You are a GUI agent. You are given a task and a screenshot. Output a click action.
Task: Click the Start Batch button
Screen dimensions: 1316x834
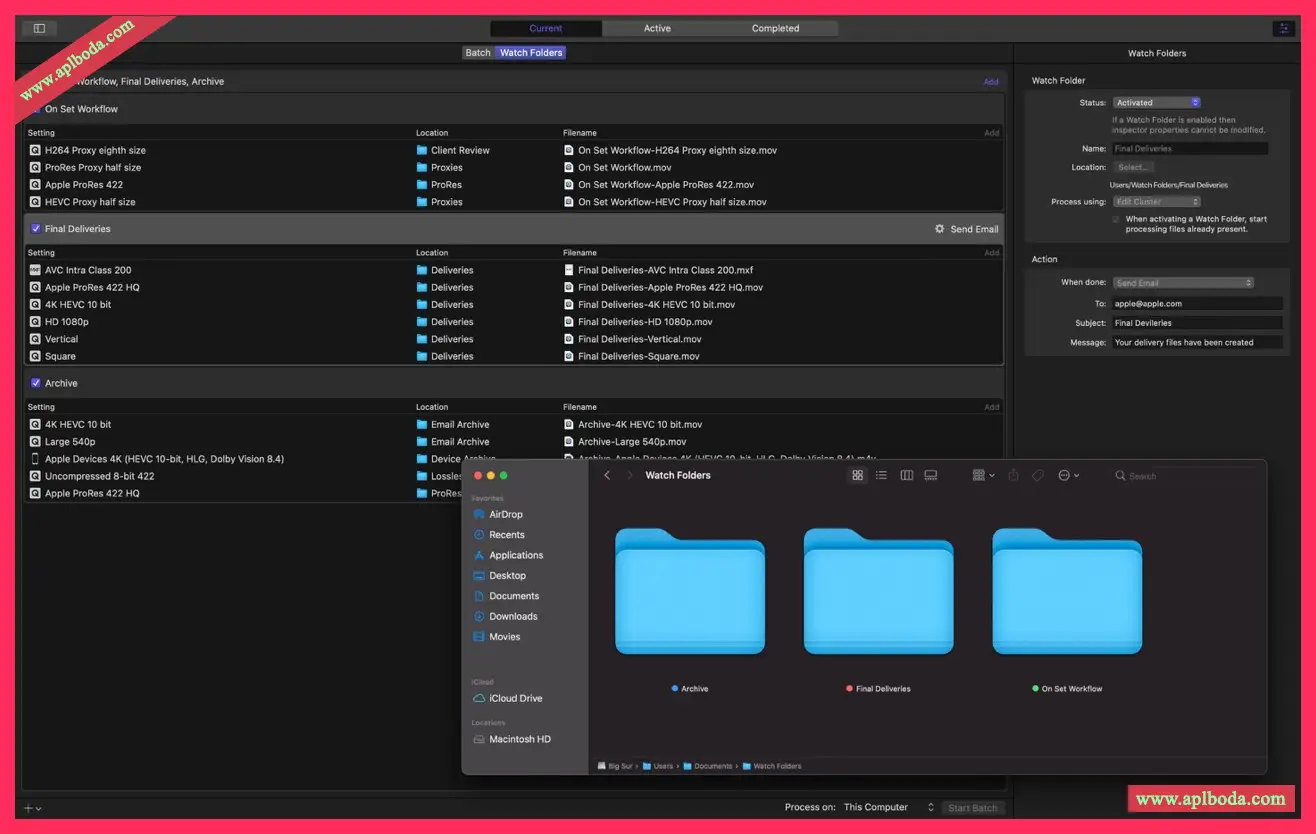point(972,808)
